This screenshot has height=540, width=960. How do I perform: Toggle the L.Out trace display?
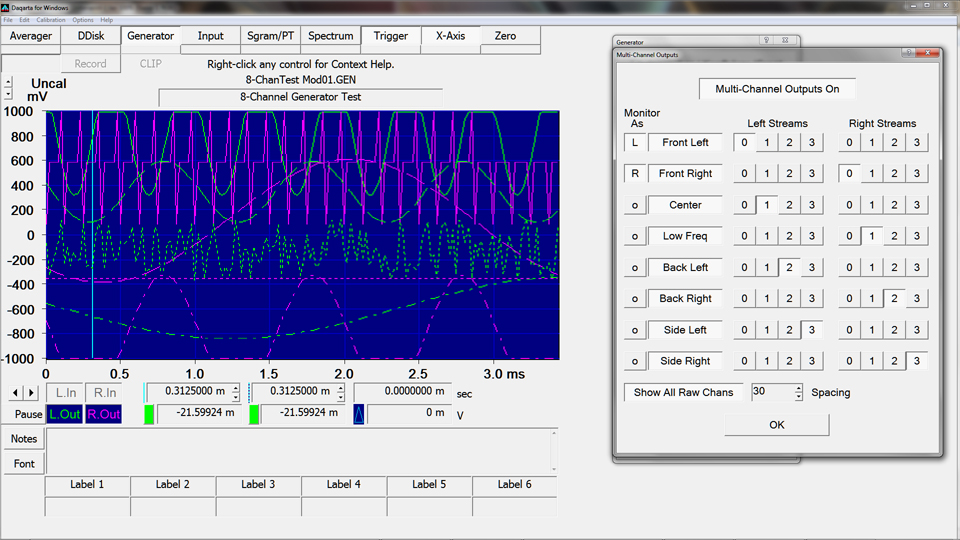pyautogui.click(x=65, y=414)
